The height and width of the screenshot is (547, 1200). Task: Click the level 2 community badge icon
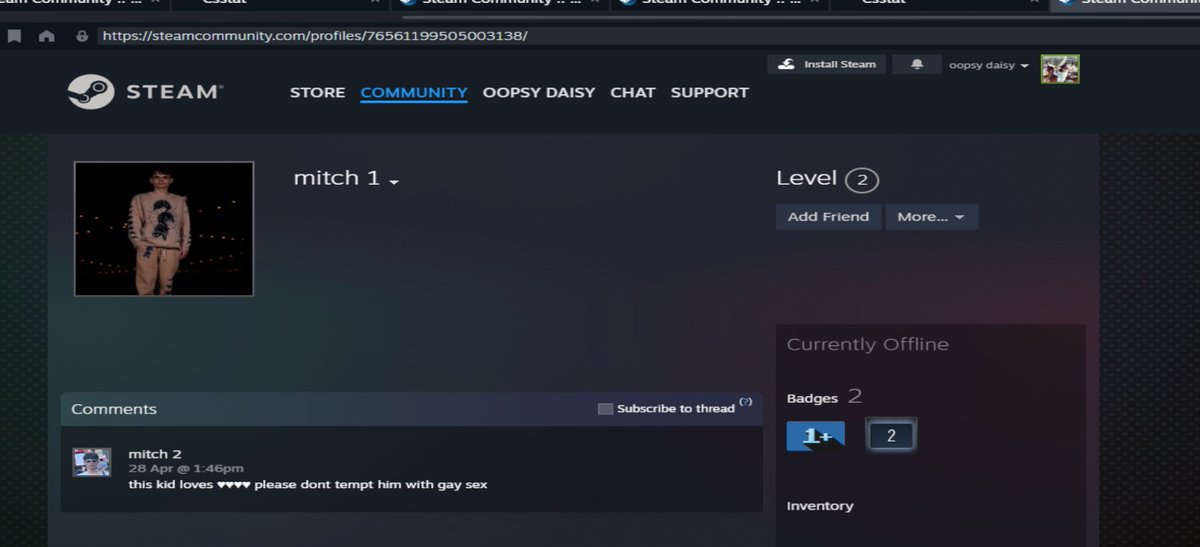891,436
